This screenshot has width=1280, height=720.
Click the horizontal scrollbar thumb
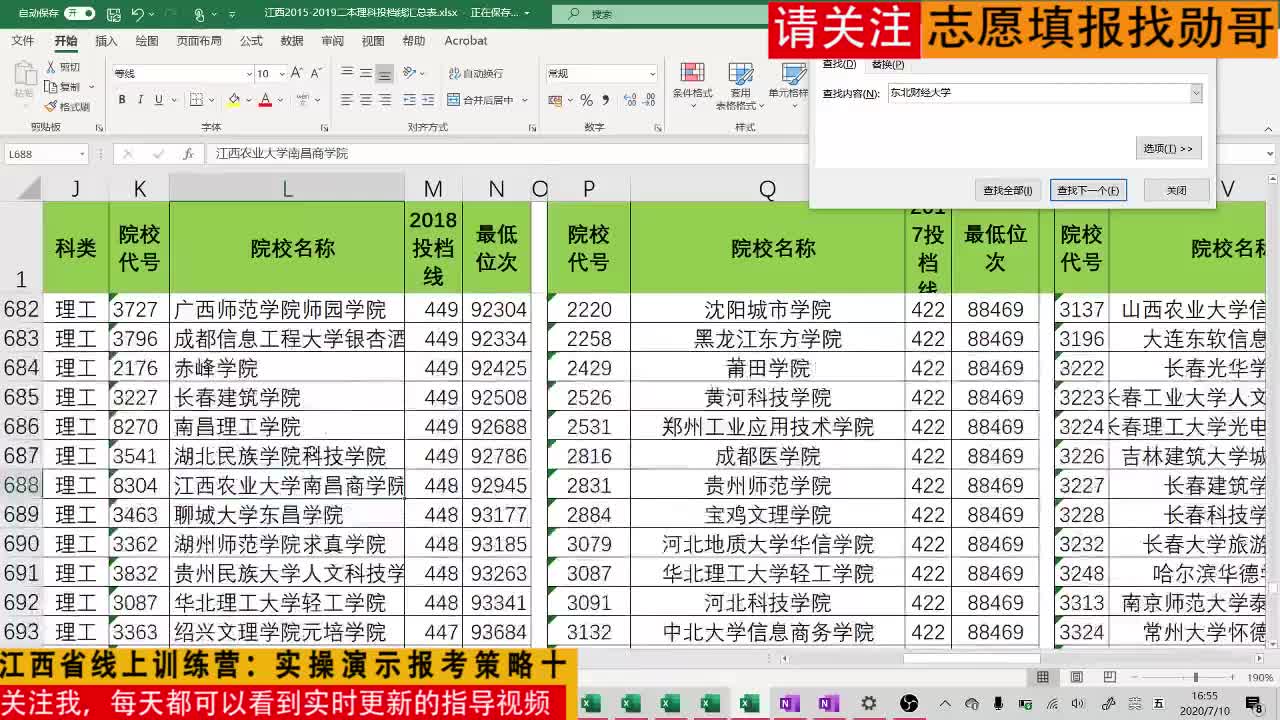click(x=971, y=659)
